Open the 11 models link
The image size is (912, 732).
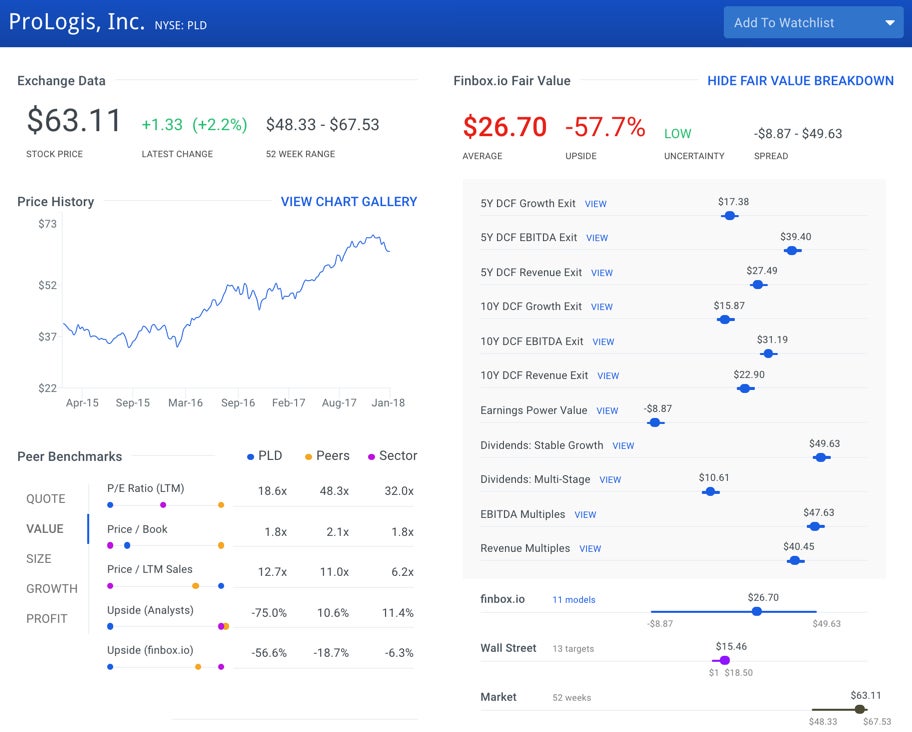(573, 600)
